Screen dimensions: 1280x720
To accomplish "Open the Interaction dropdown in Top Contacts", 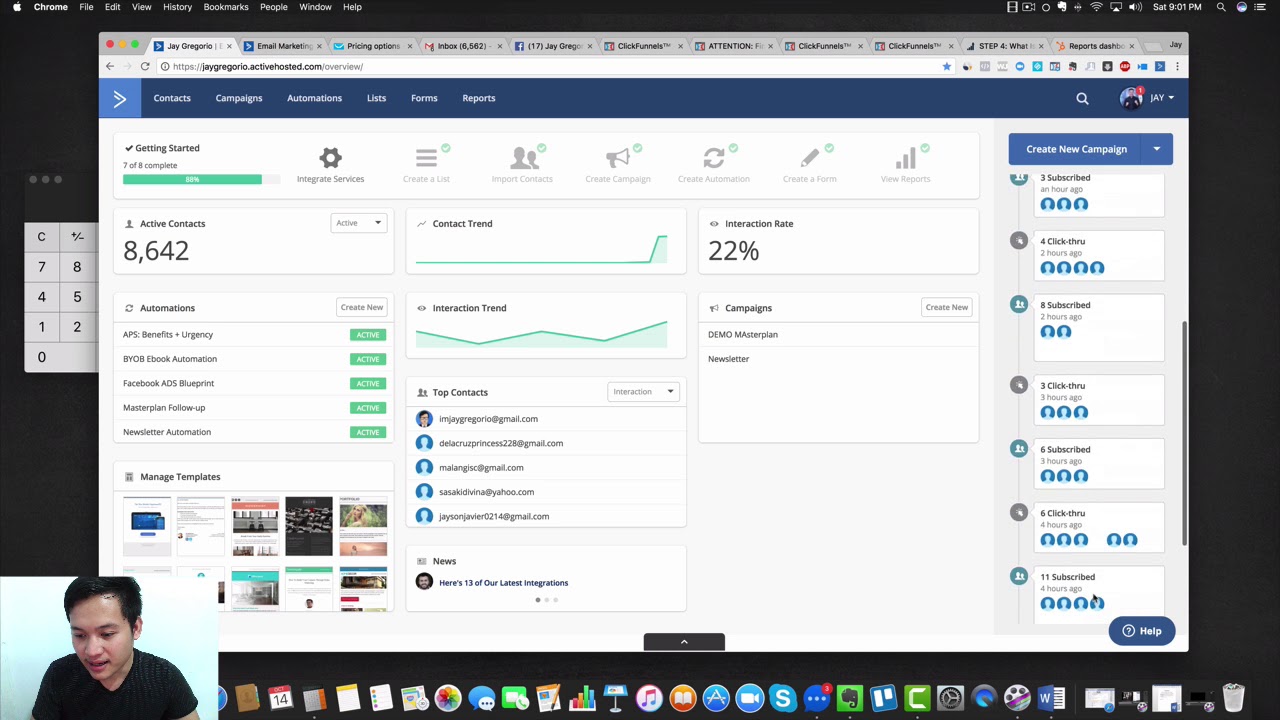I will click(x=643, y=392).
